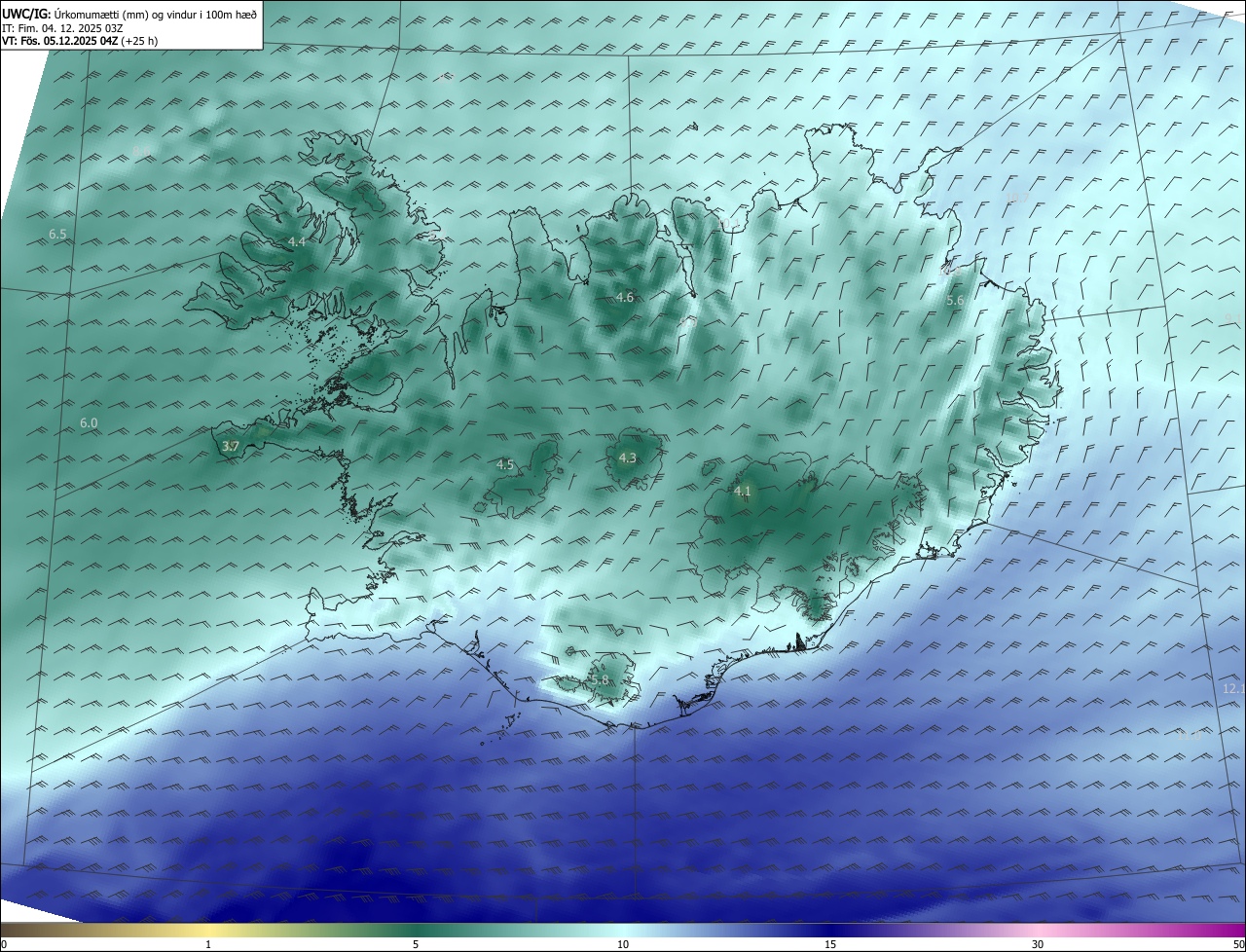The image size is (1246, 952).
Task: Click the 15 tick on the color scale
Action: 830,944
